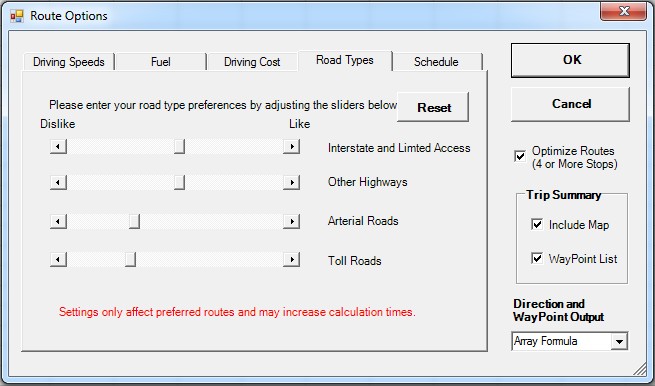Disable the WayPoint List checkbox
The width and height of the screenshot is (655, 386).
point(537,258)
